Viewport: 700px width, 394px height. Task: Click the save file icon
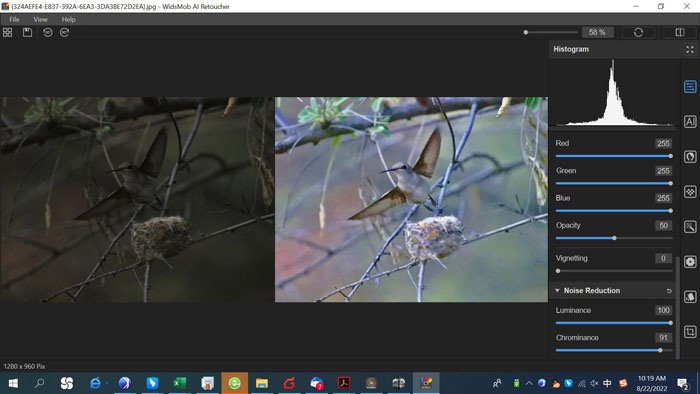27,32
